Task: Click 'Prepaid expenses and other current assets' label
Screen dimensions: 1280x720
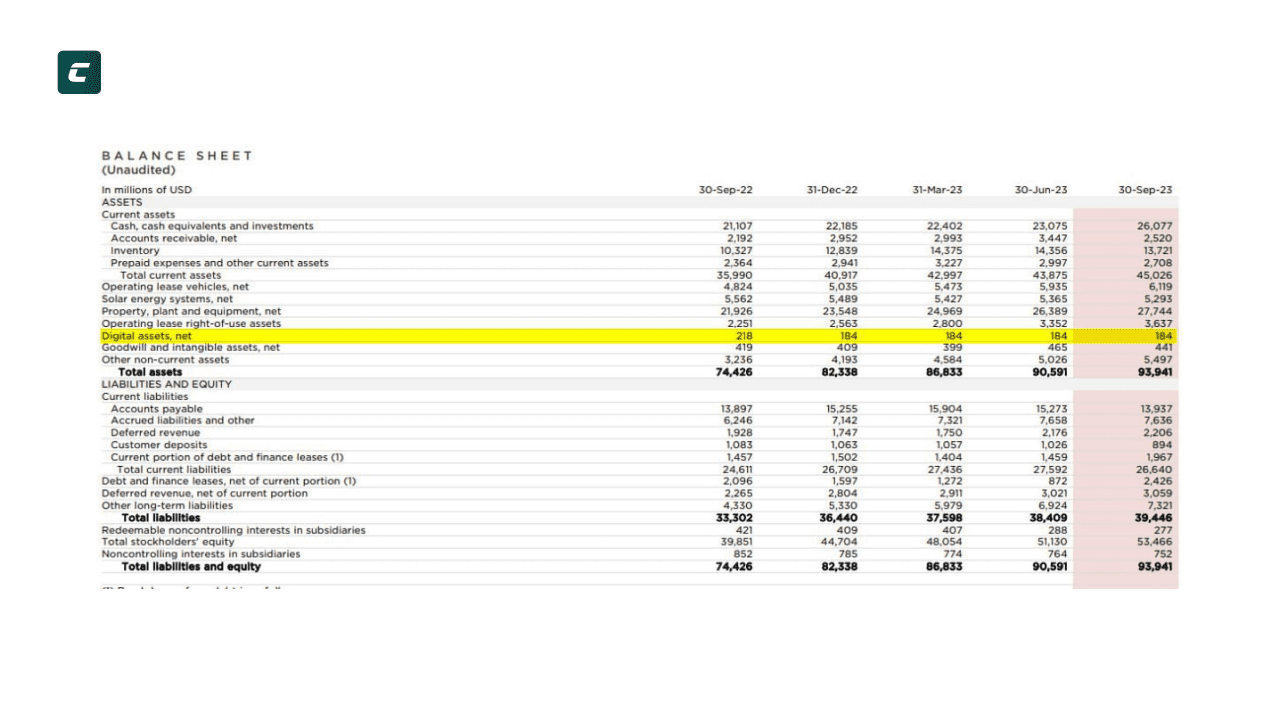Action: pyautogui.click(x=219, y=263)
